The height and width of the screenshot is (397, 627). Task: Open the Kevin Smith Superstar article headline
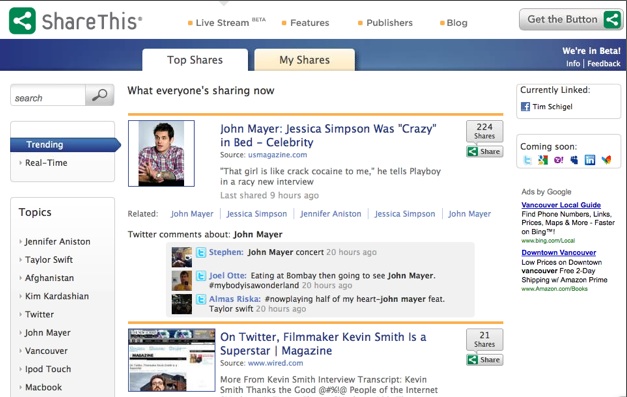click(x=323, y=344)
